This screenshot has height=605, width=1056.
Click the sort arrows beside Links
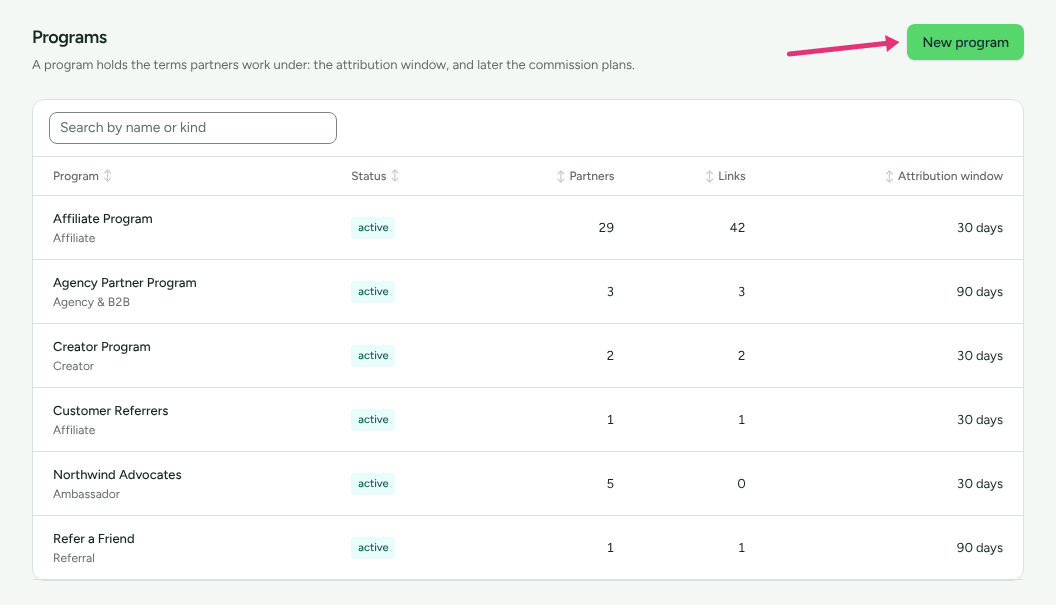click(709, 177)
